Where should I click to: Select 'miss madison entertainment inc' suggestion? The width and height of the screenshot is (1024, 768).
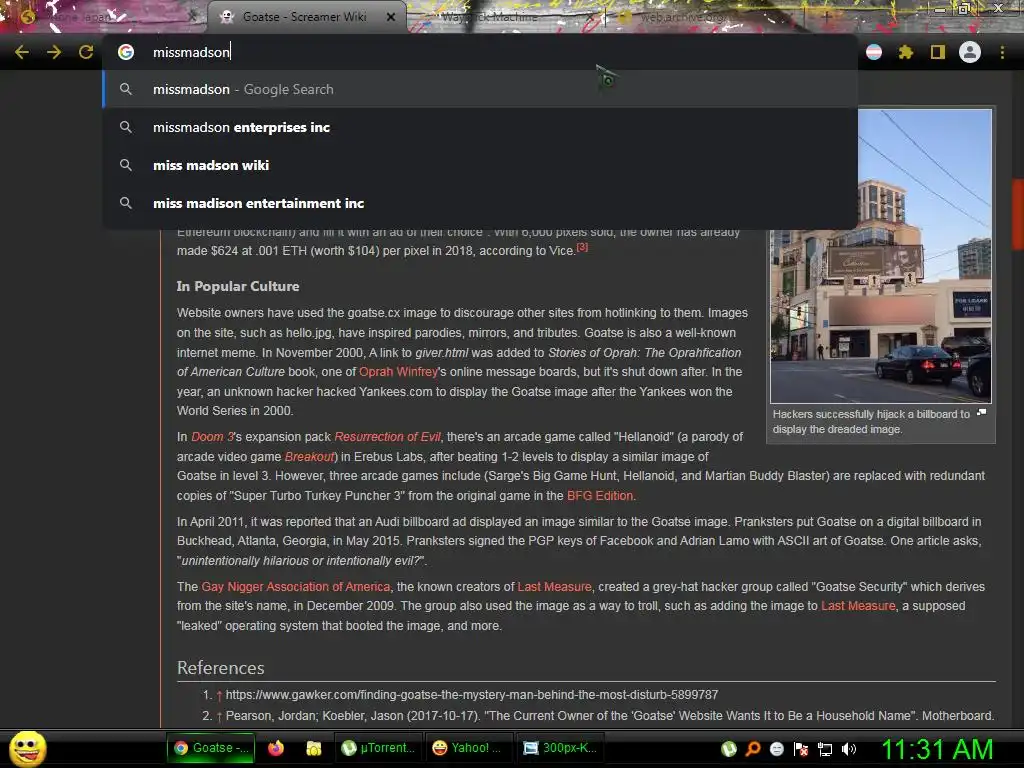point(480,203)
